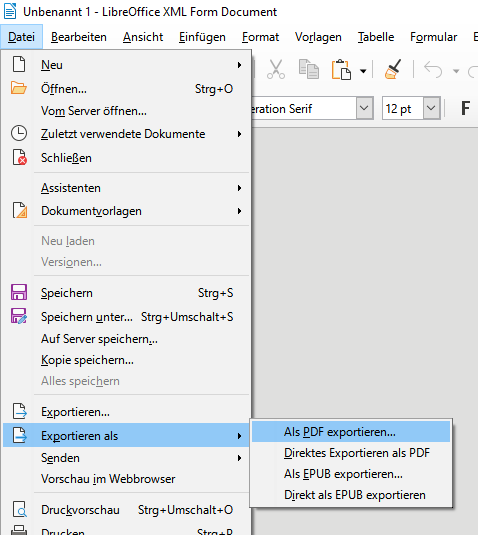This screenshot has width=478, height=535.
Task: Click the document icon in the title bar
Action: (x=10, y=11)
